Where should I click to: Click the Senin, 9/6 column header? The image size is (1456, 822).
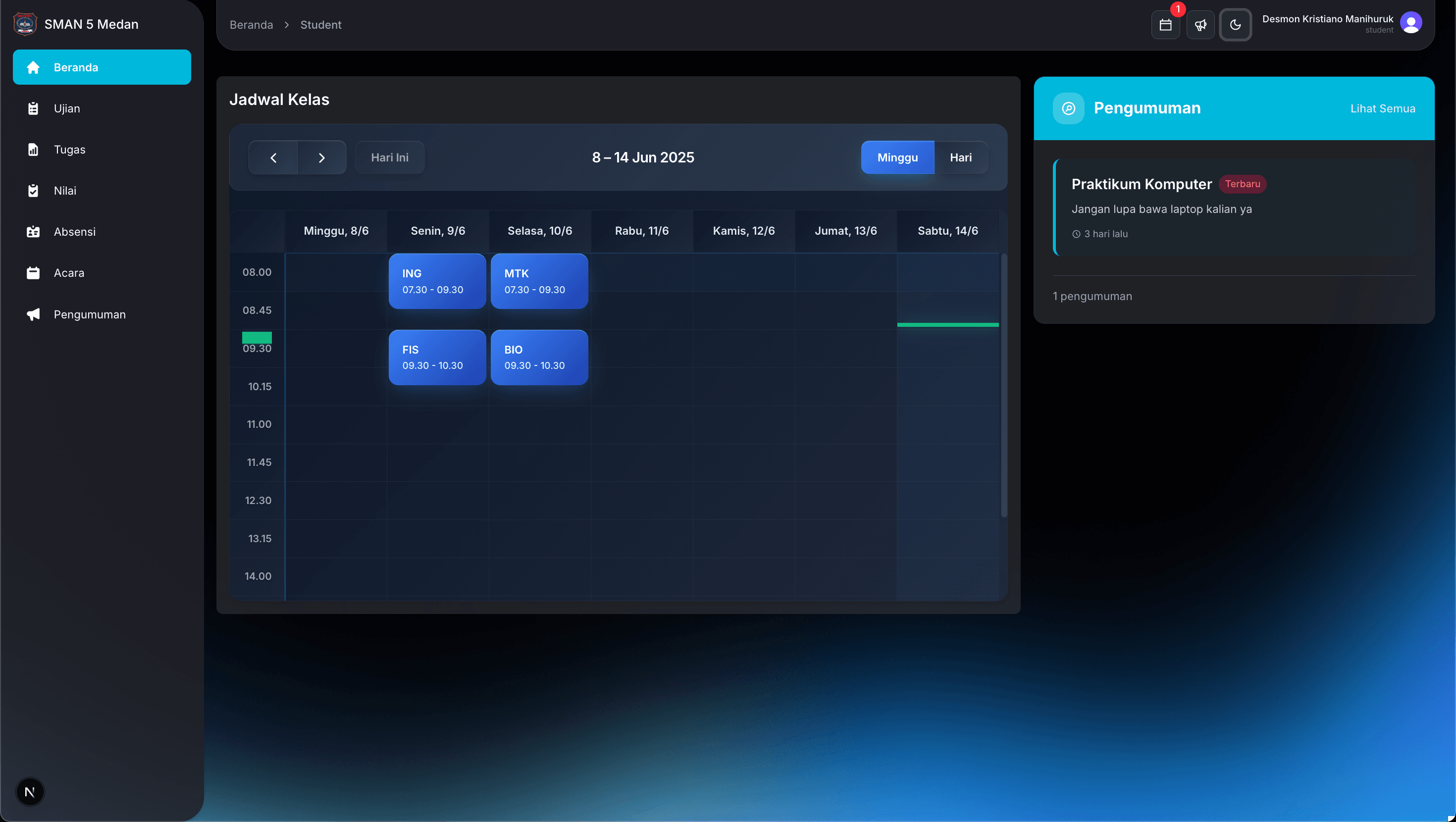438,231
